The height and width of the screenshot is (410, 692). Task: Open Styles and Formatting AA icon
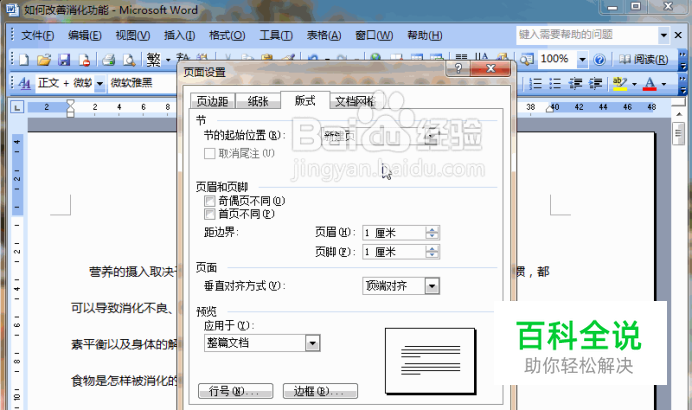(x=25, y=83)
